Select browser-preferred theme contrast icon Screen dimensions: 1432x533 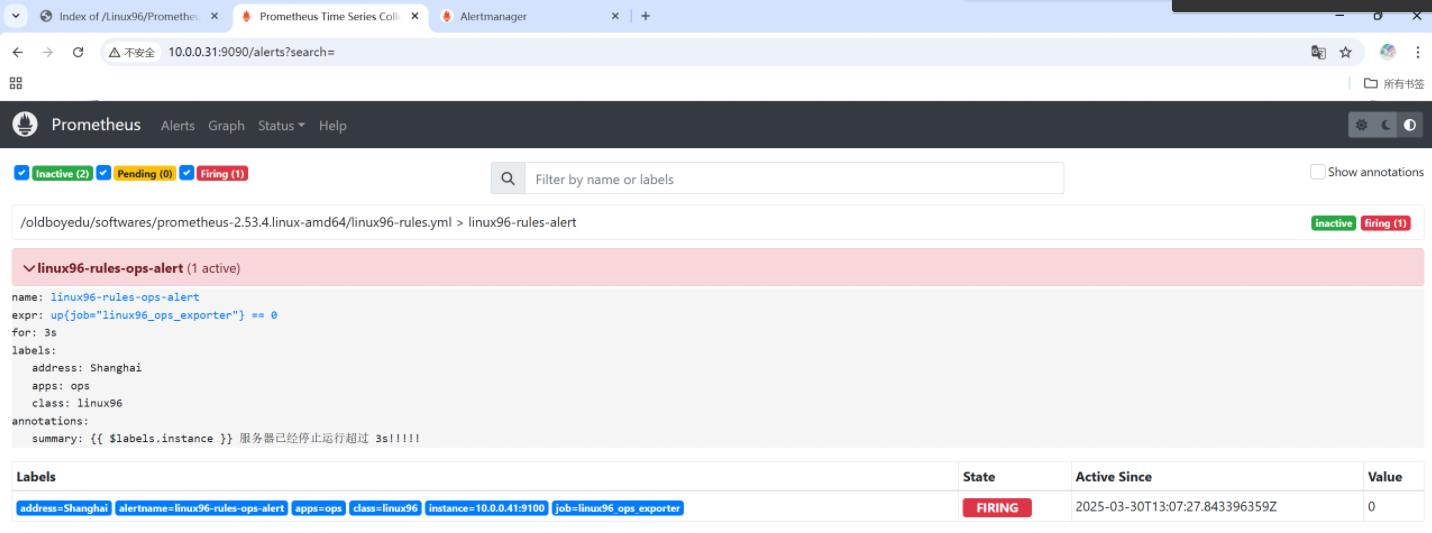click(1410, 125)
